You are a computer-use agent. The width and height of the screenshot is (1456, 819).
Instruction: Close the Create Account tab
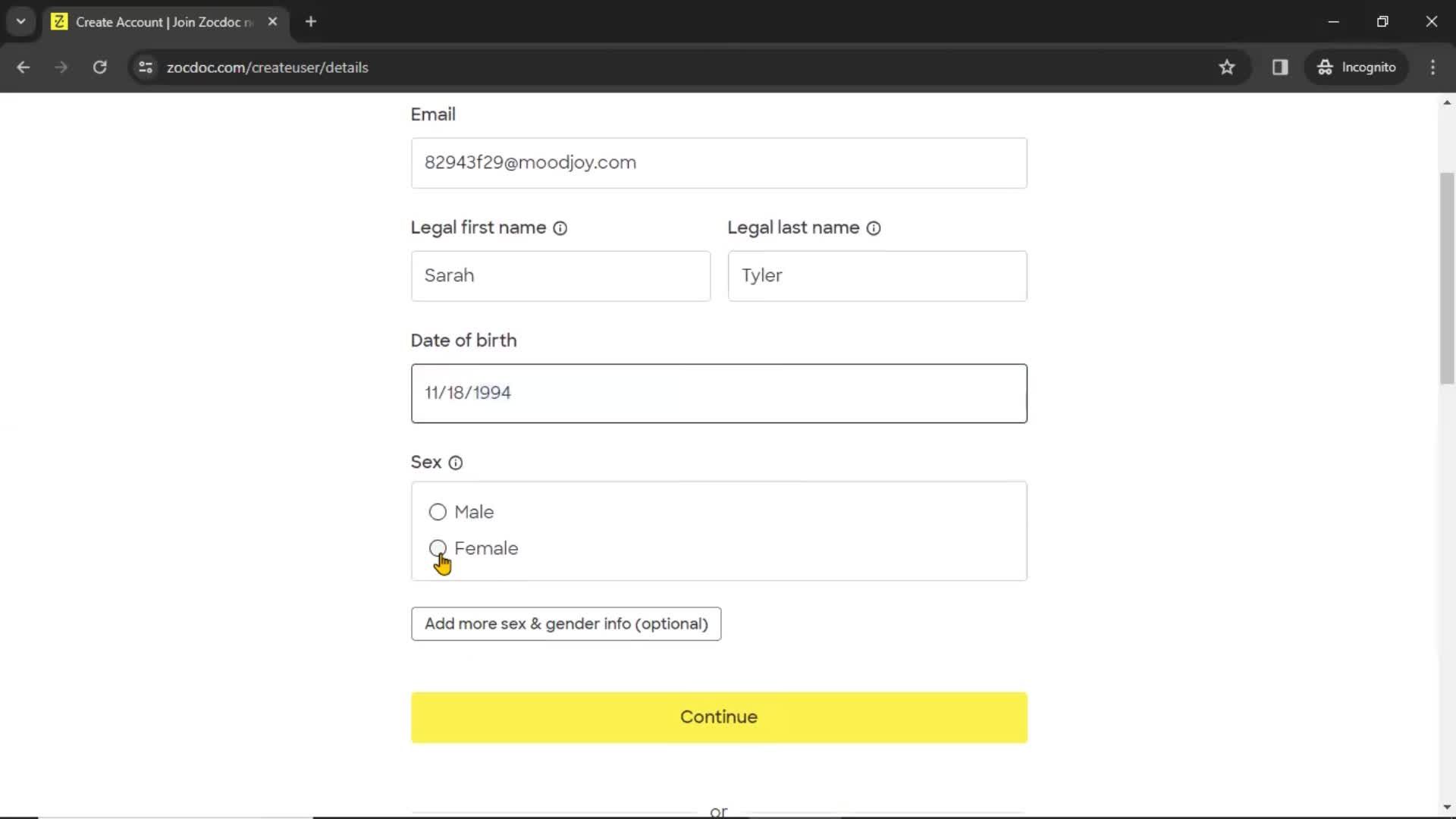click(272, 21)
